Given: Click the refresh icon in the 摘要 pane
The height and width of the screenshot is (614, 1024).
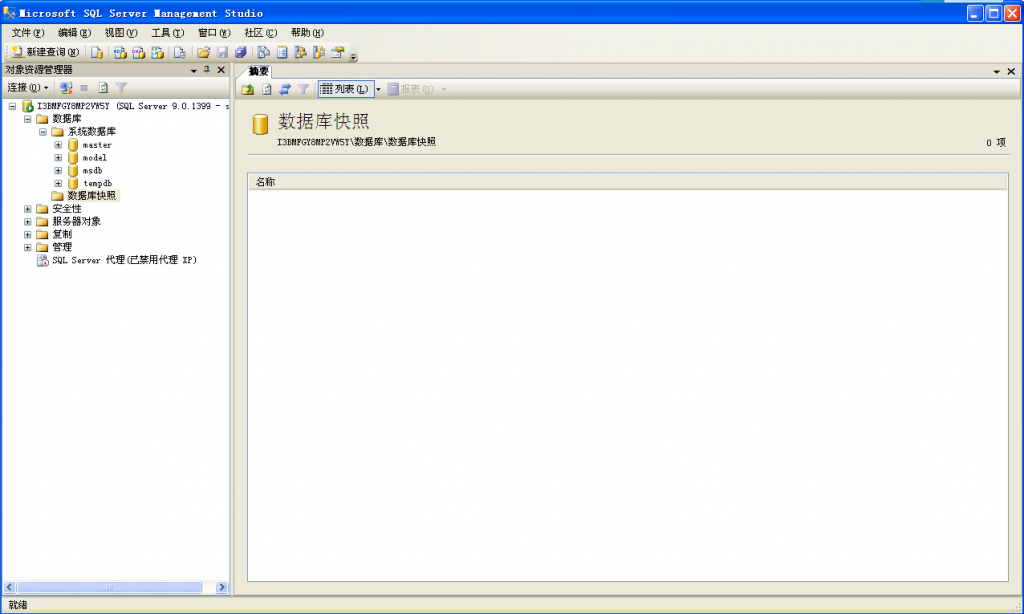Looking at the screenshot, I should (266, 88).
